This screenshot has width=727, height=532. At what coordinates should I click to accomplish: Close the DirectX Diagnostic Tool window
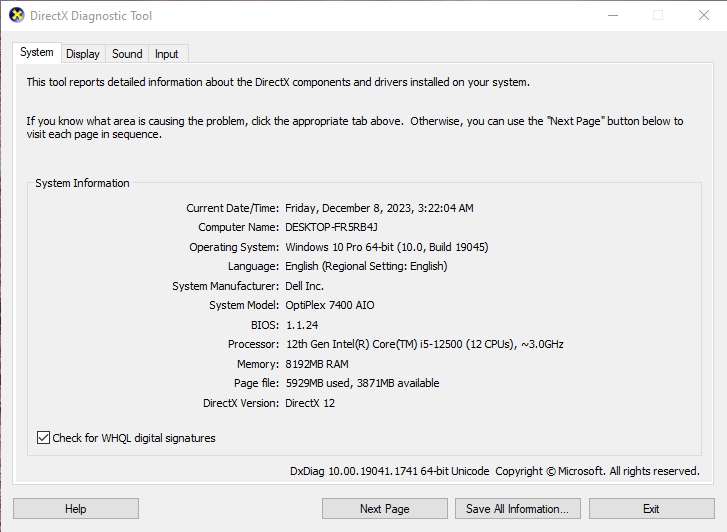(x=703, y=16)
